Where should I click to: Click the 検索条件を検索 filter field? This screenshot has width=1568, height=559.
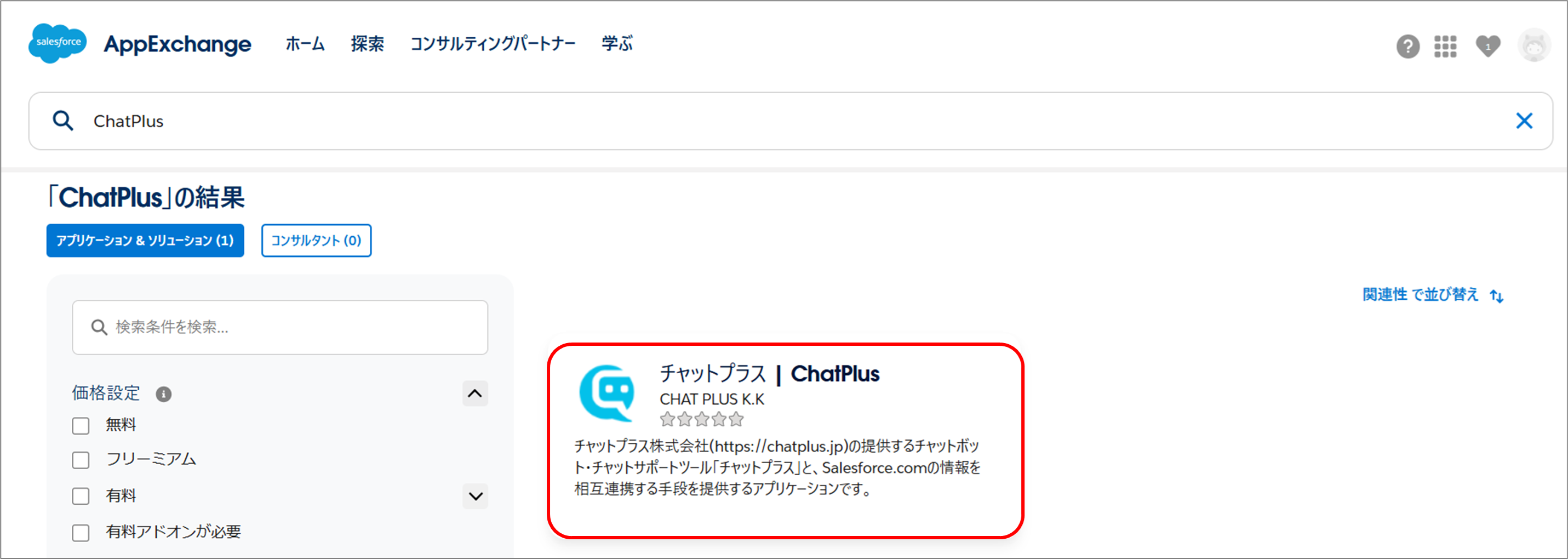pos(280,327)
